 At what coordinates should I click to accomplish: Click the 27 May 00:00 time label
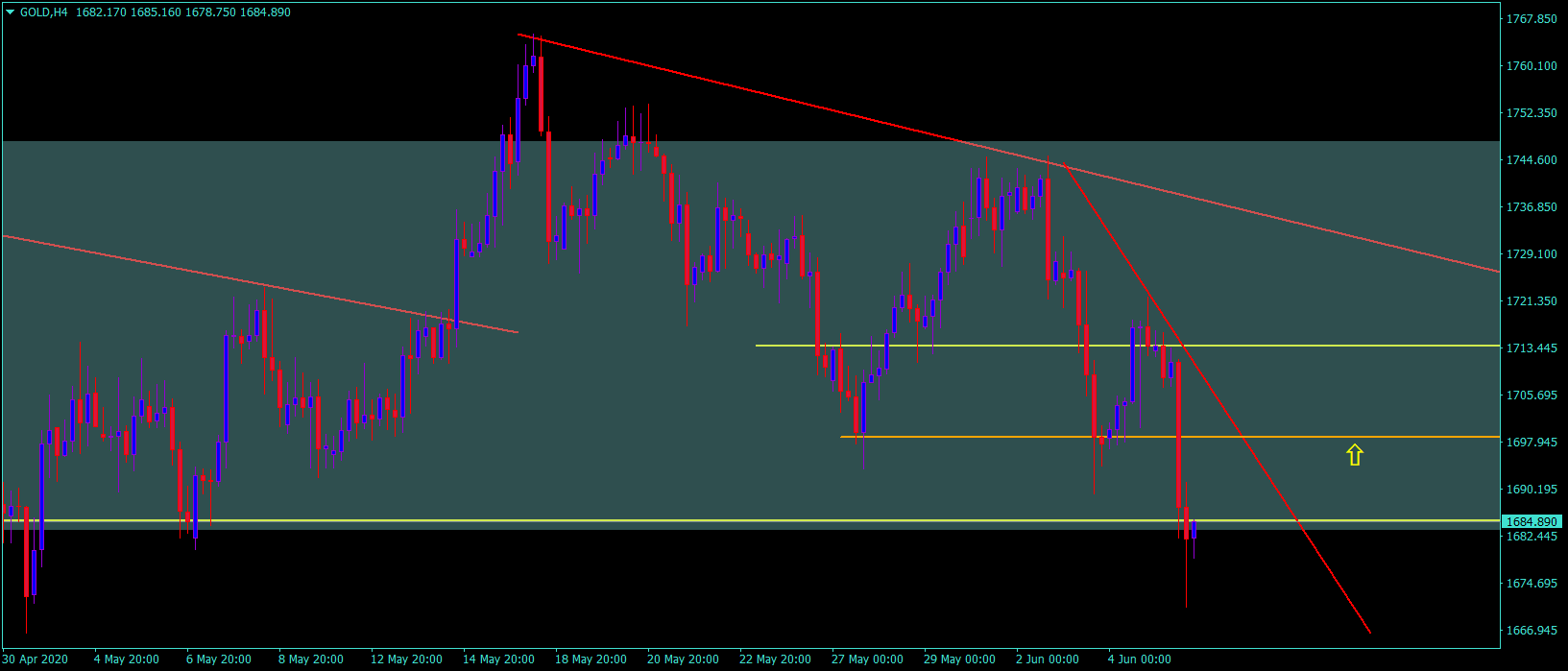pos(868,659)
